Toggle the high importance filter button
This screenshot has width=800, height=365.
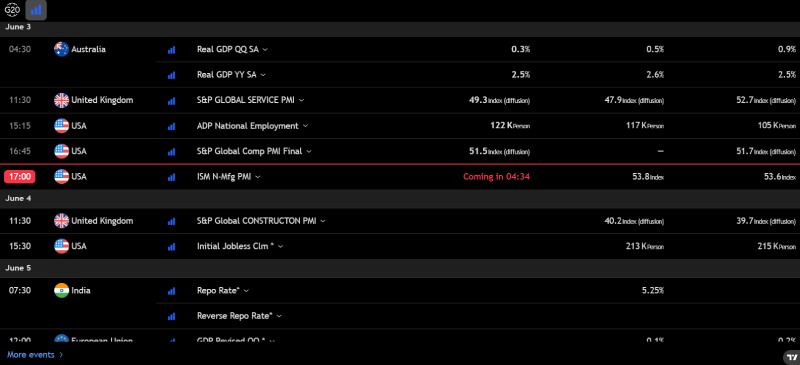pyautogui.click(x=36, y=10)
